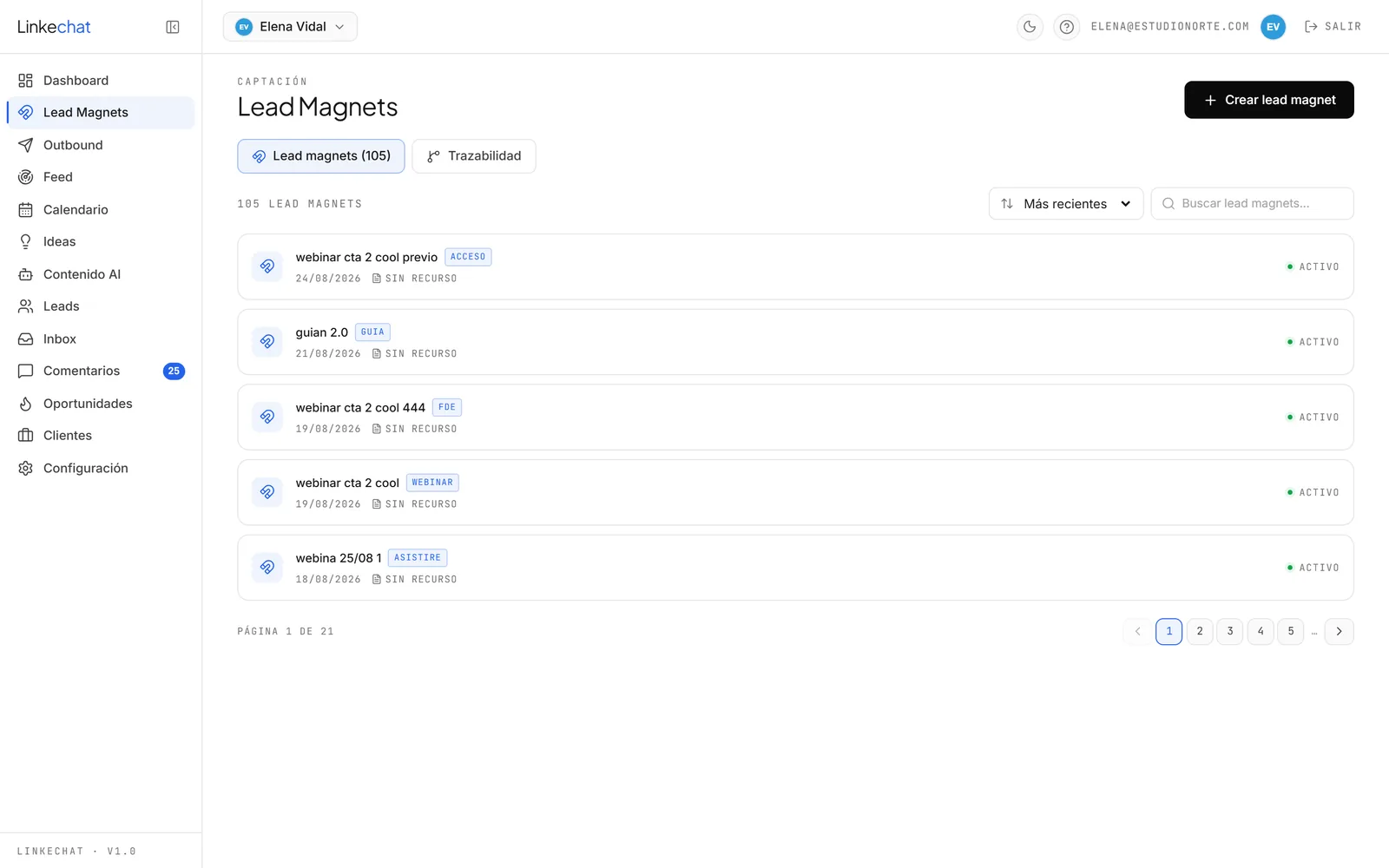
Task: Select Lead Magnets in the sidebar
Action: coord(101,113)
